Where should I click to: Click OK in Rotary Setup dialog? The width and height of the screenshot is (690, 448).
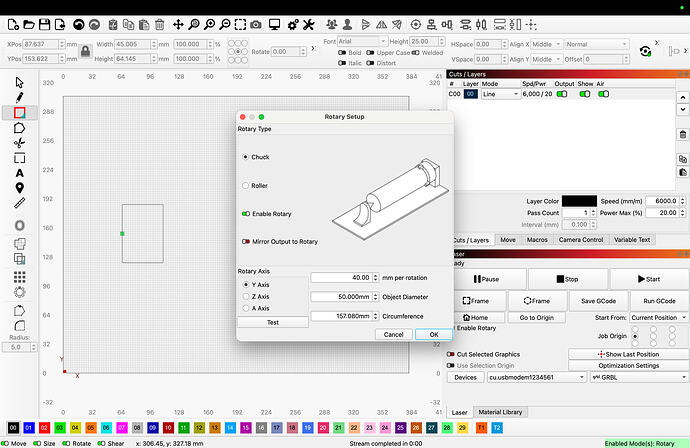click(434, 334)
